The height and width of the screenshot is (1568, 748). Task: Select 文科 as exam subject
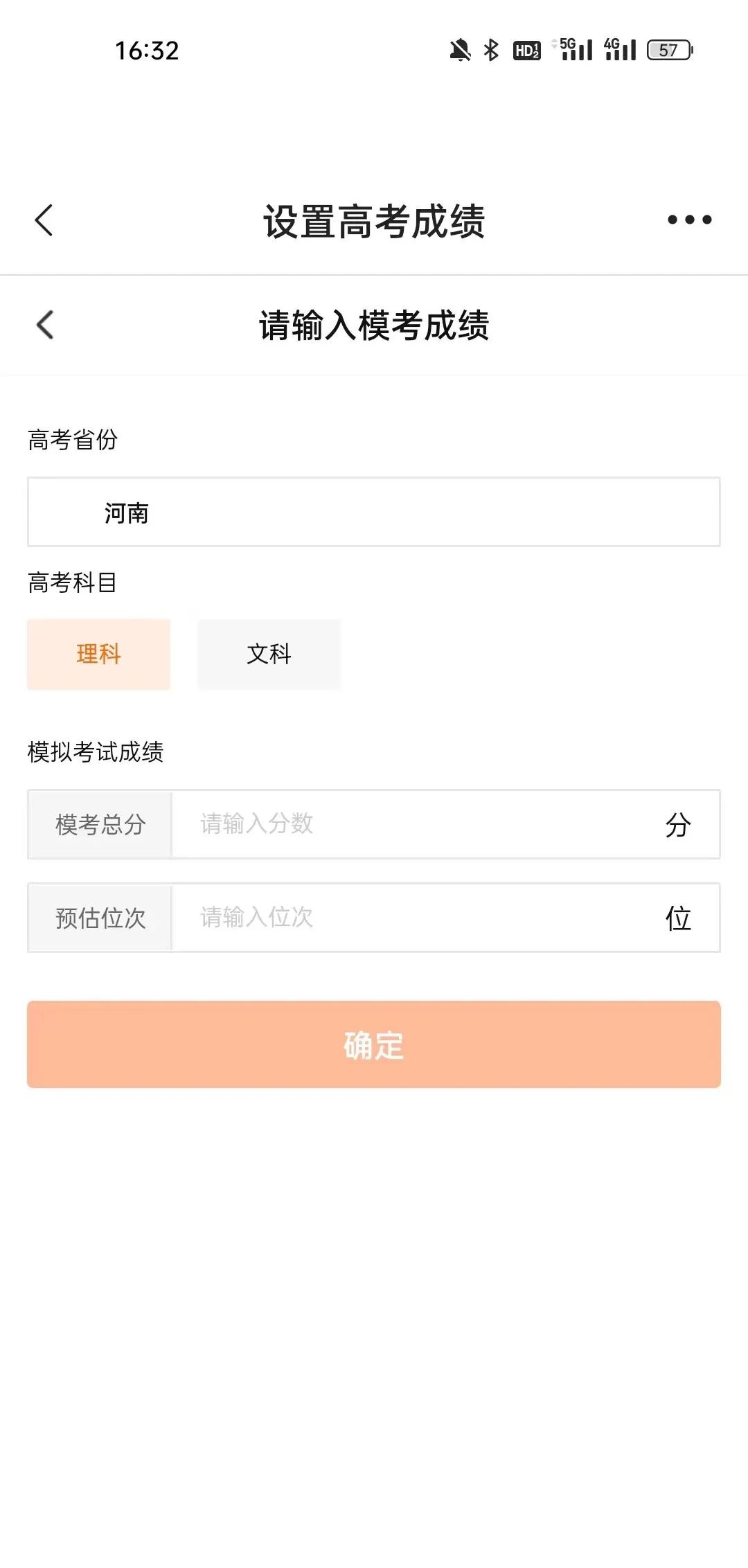click(x=269, y=654)
